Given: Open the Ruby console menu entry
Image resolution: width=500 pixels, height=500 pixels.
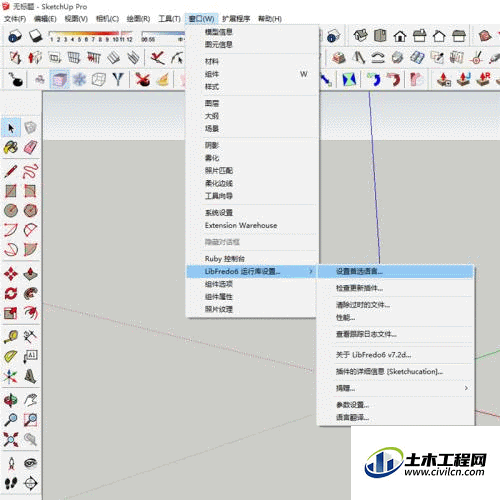Looking at the screenshot, I should click(x=251, y=259).
